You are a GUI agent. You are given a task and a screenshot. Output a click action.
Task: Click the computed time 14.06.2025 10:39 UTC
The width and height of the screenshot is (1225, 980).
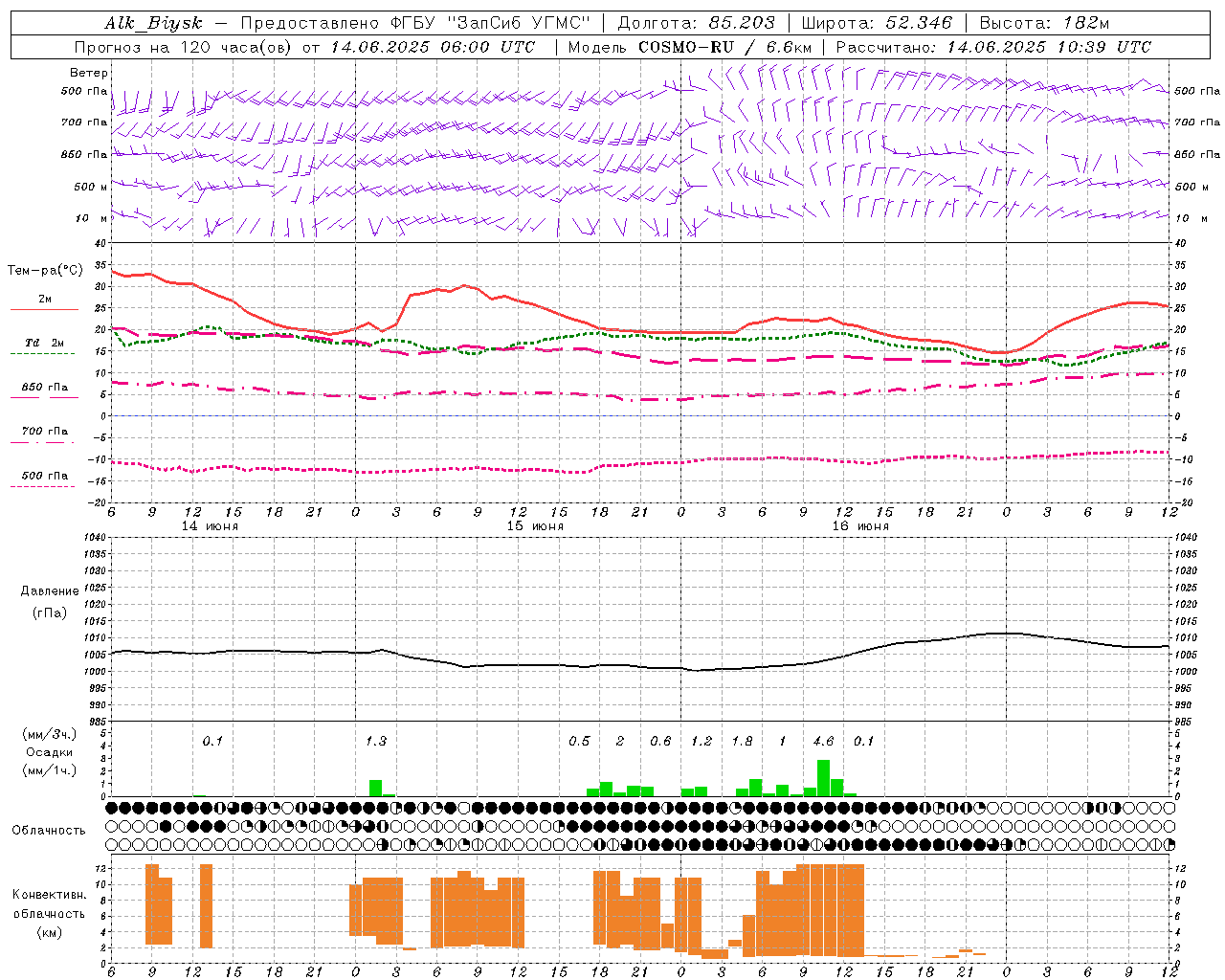[x=1048, y=47]
